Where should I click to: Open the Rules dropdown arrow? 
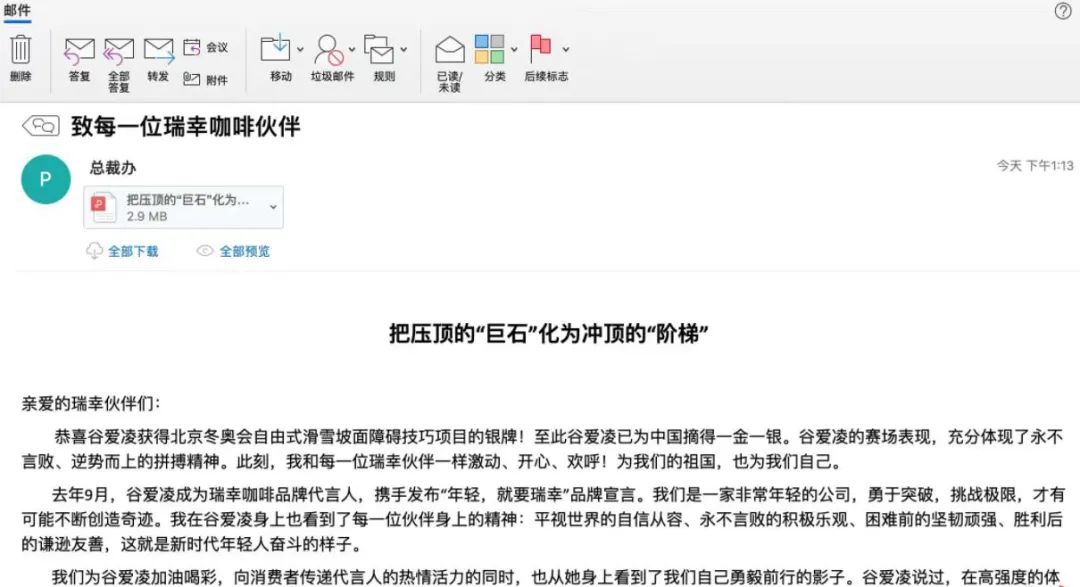tap(404, 50)
